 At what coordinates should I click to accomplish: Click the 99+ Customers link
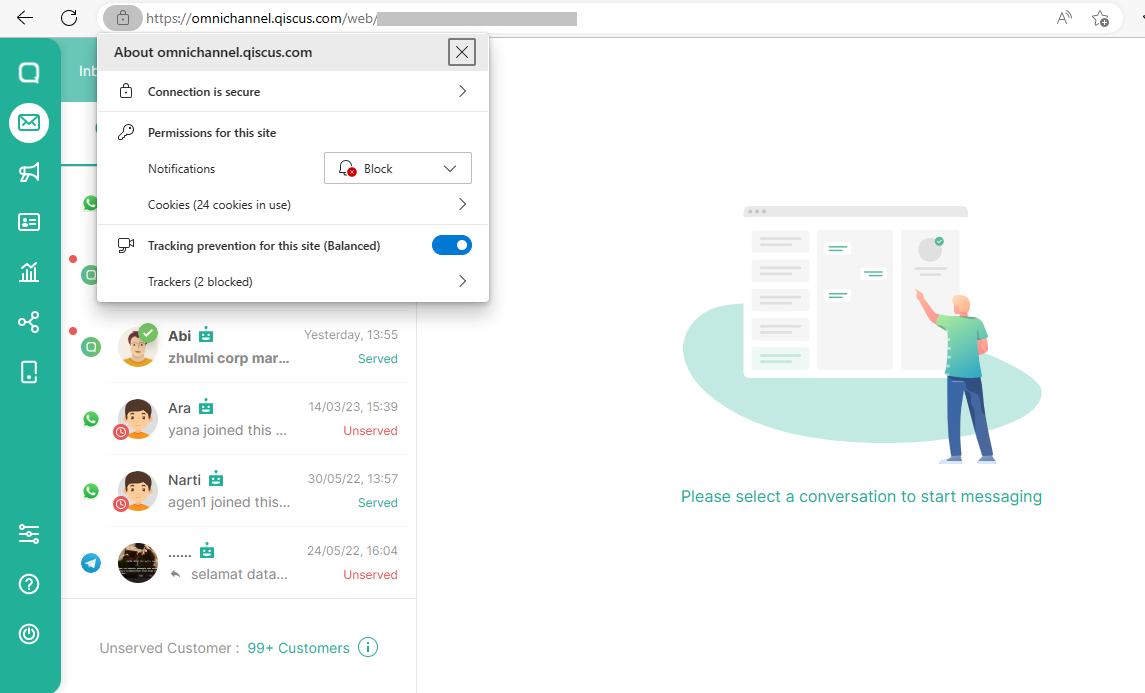point(298,648)
